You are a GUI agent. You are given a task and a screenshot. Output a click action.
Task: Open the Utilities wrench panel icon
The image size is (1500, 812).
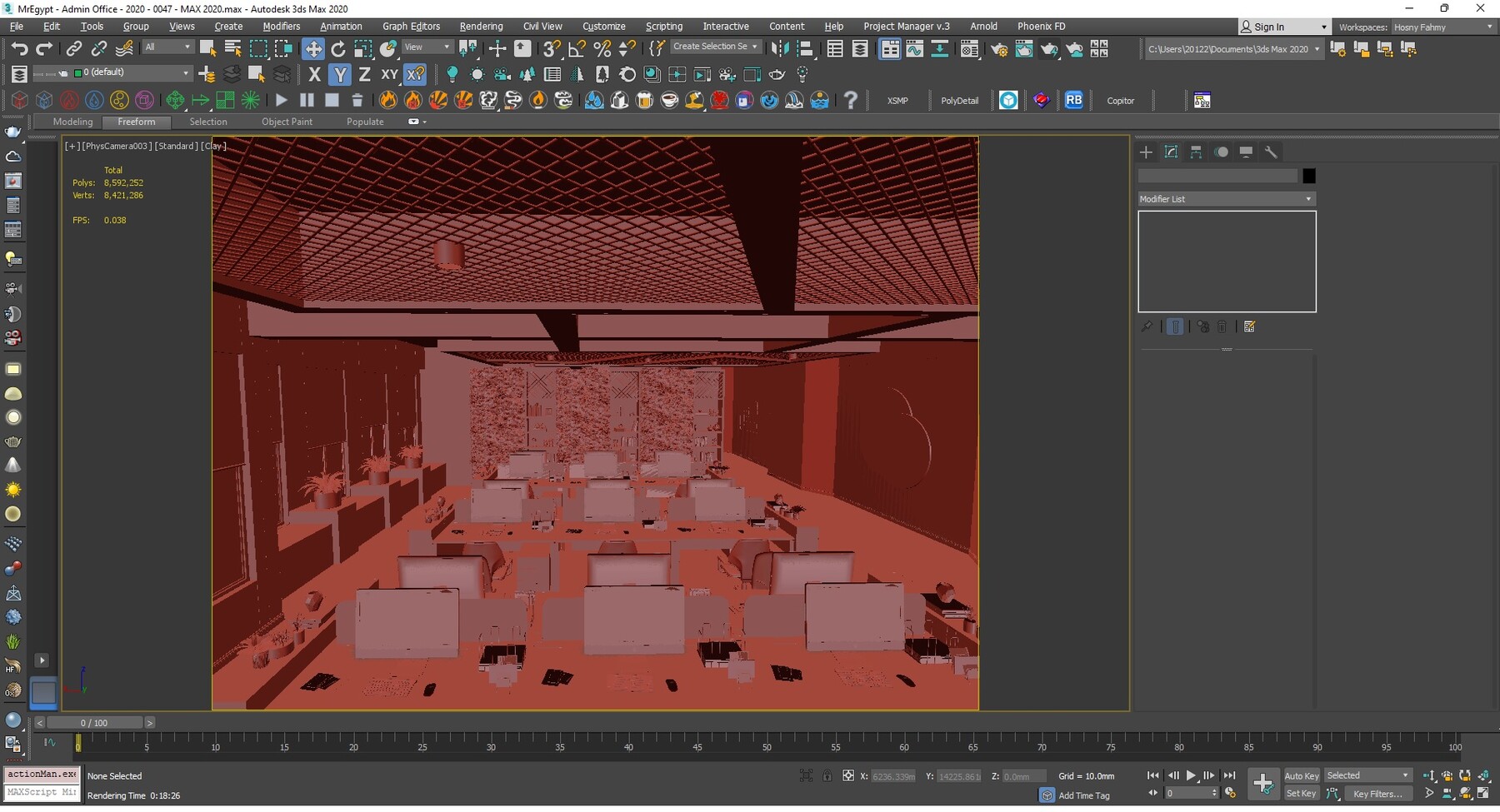[1271, 152]
